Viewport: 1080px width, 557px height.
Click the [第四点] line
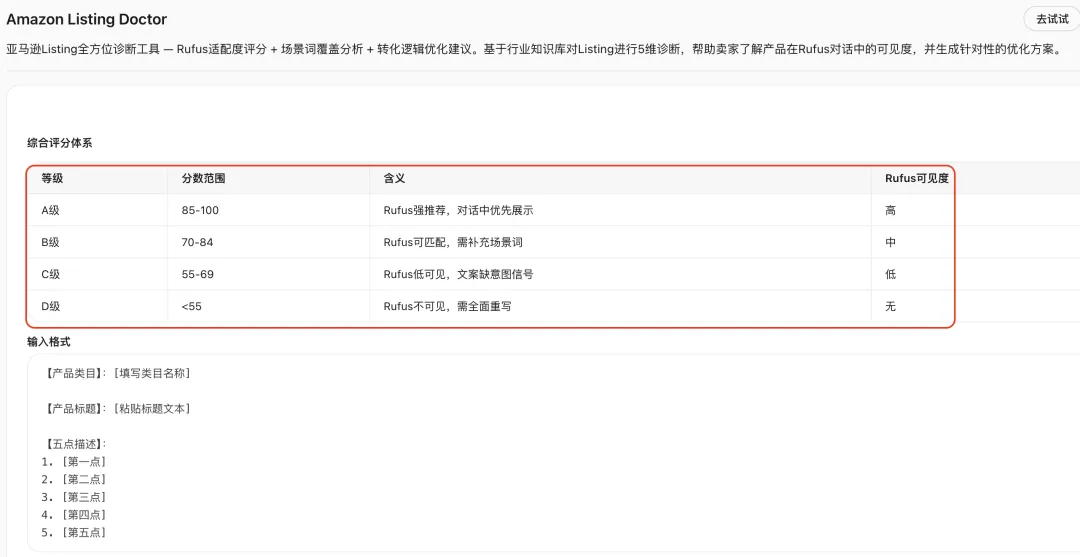73,514
